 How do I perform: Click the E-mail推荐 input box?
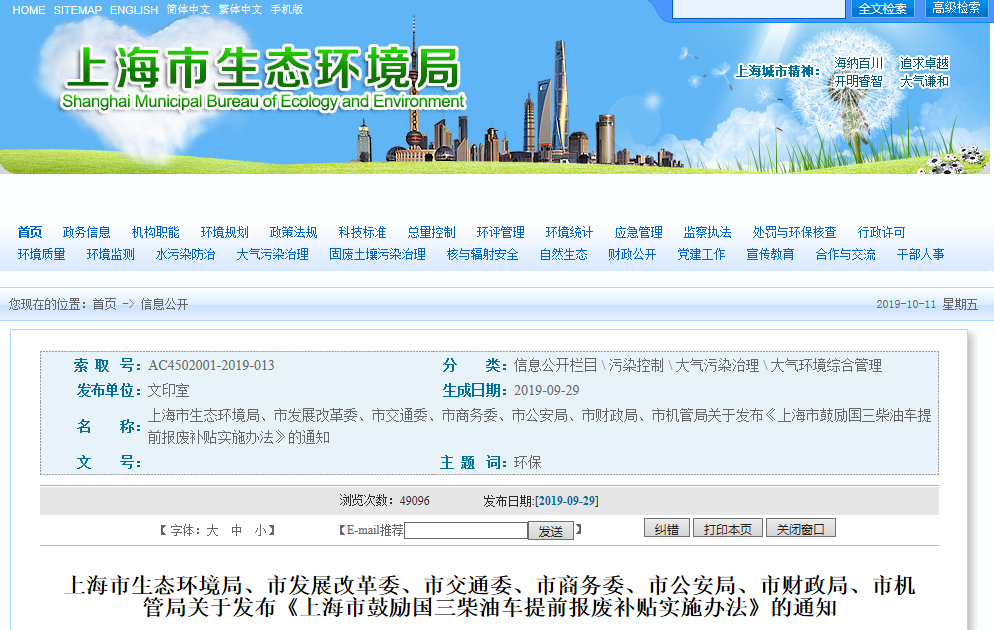pyautogui.click(x=465, y=531)
